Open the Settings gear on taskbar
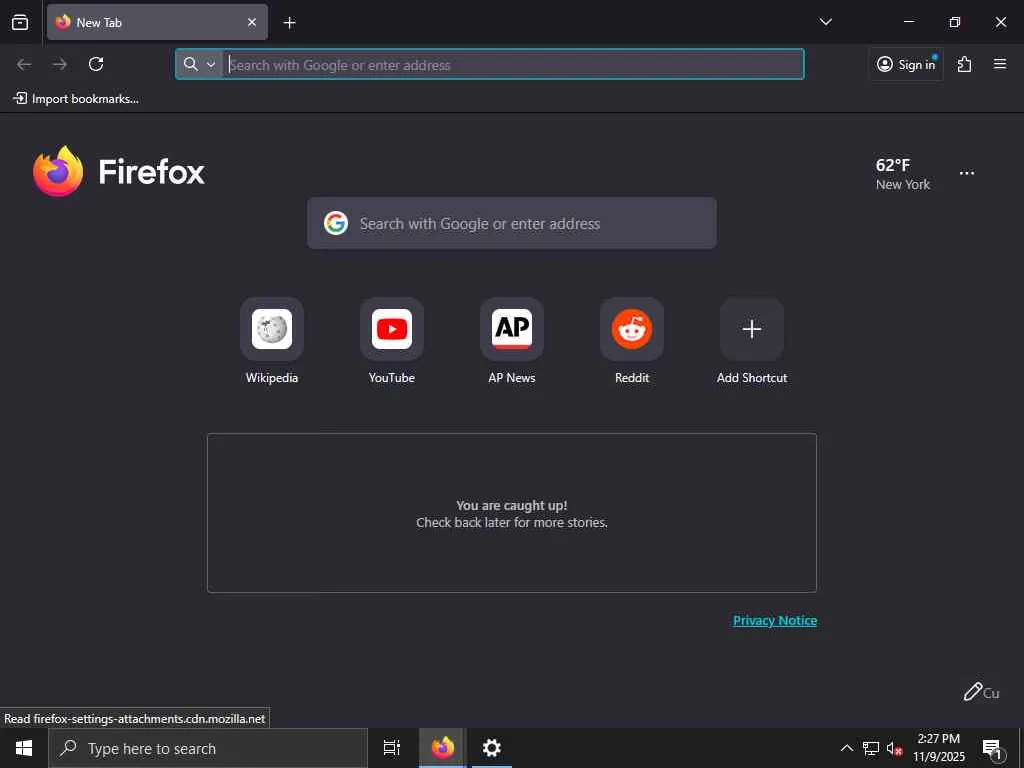This screenshot has height=768, width=1024. pyautogui.click(x=491, y=748)
